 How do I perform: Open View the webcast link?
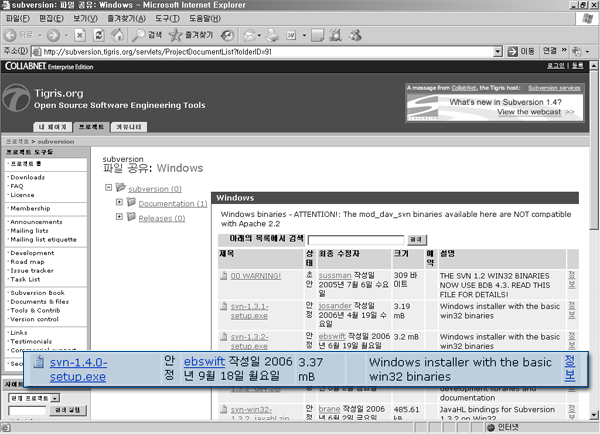[529, 112]
